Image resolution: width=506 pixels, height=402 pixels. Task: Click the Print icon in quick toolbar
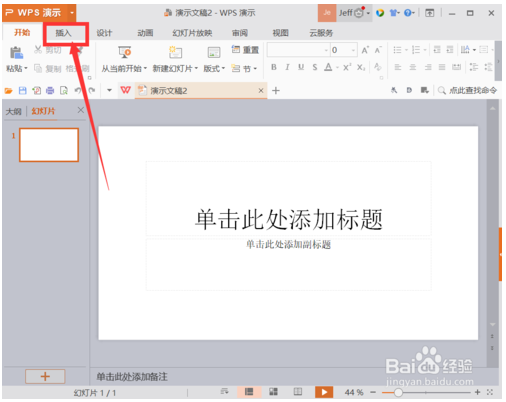point(50,90)
